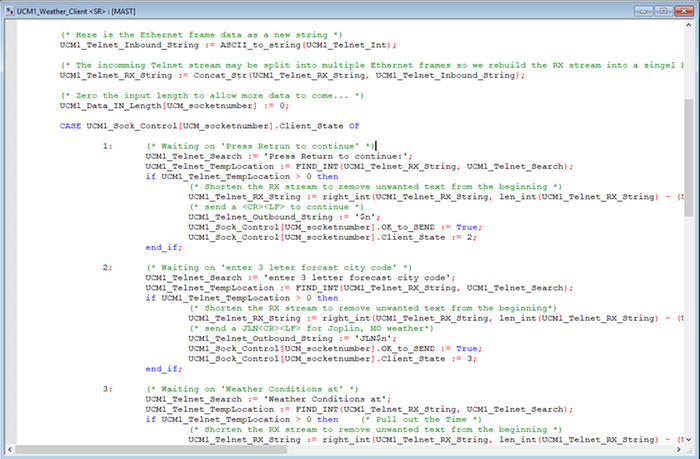Click the comment 'Here is the Ethernet frame data'
700x459 pixels.
(201, 35)
